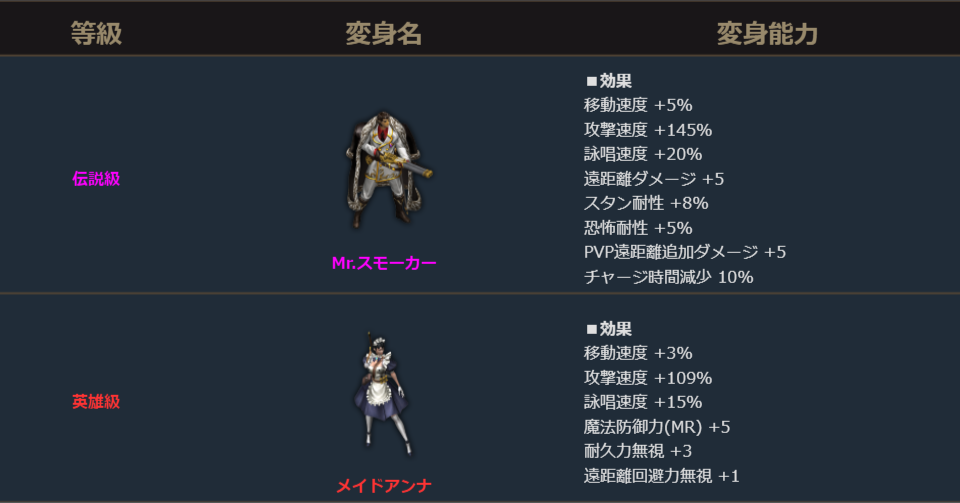Image resolution: width=960 pixels, height=503 pixels.
Task: Click the 攻撃速度 +109% stat line
Action: (647, 378)
